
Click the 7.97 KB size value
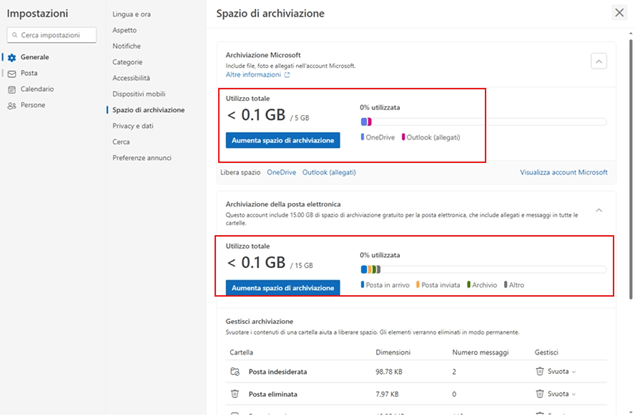(387, 394)
